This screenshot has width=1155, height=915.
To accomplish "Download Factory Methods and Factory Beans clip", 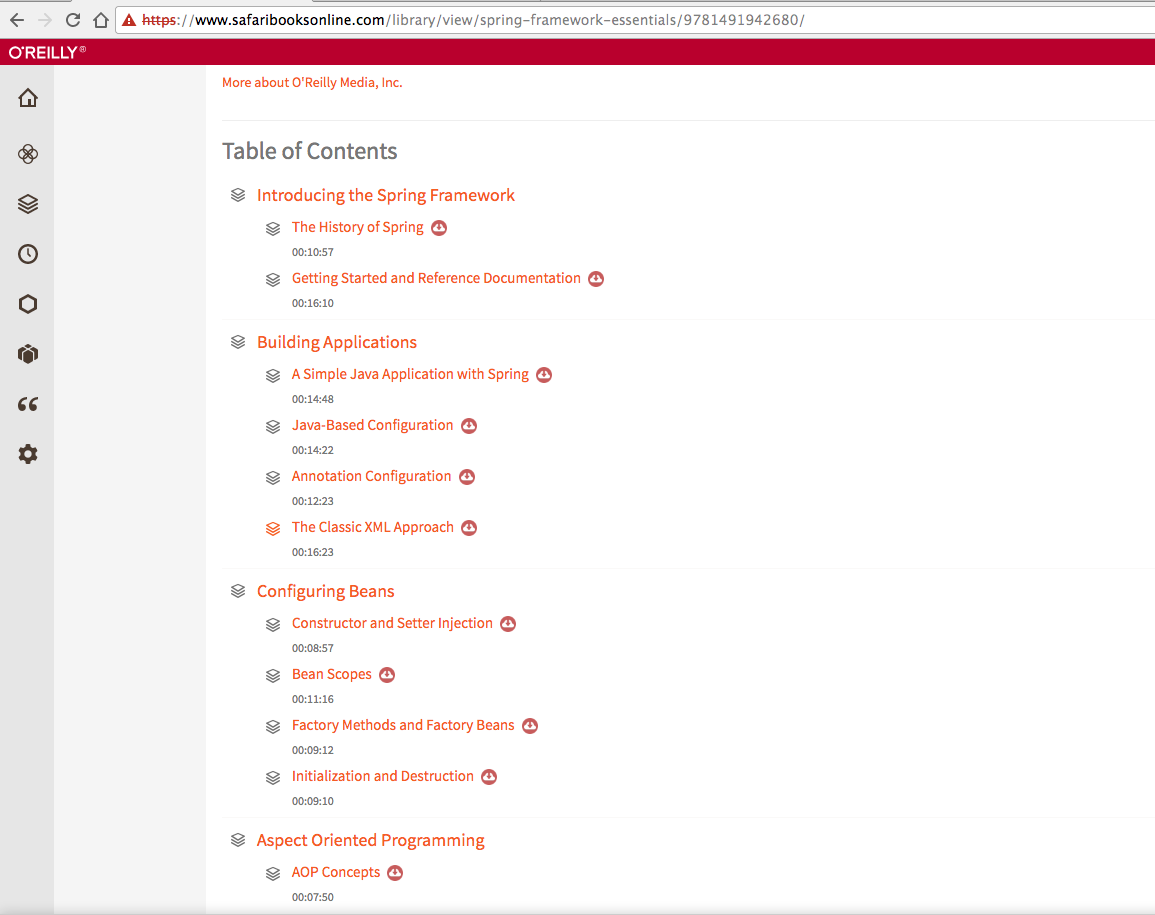I will (x=530, y=726).
